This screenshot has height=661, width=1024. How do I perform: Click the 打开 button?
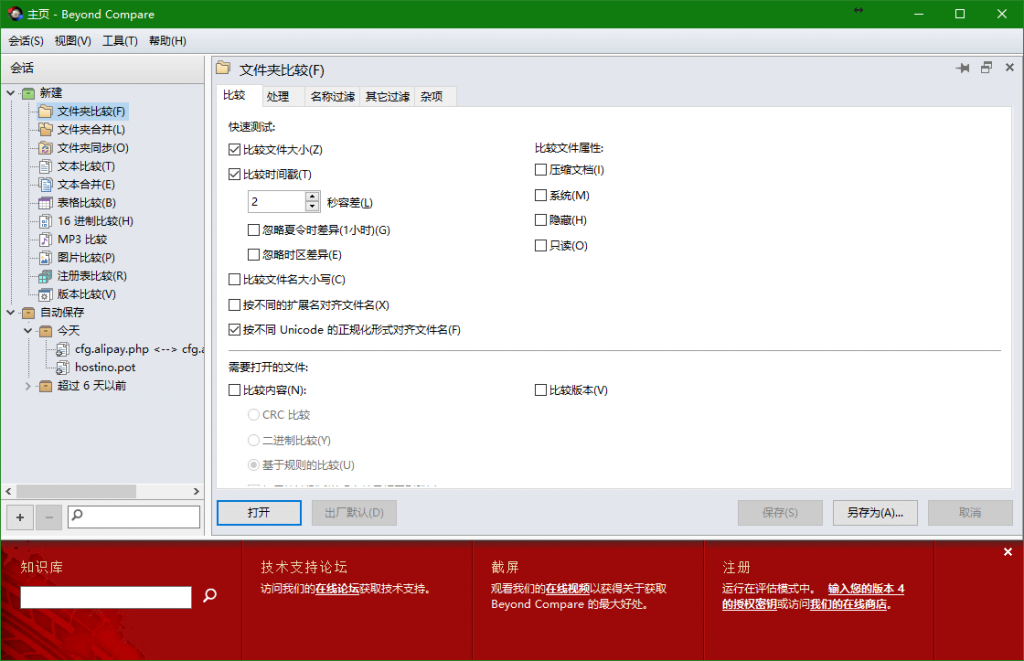point(259,513)
